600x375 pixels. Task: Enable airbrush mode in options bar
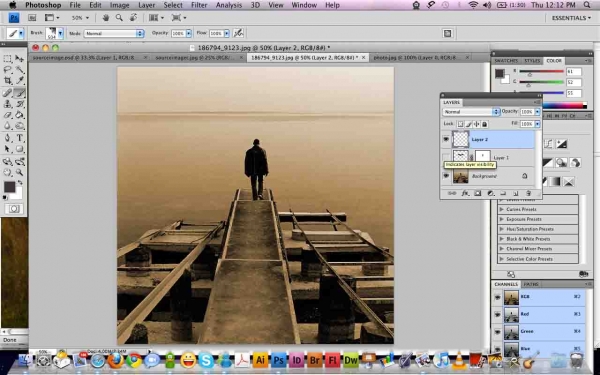(238, 33)
